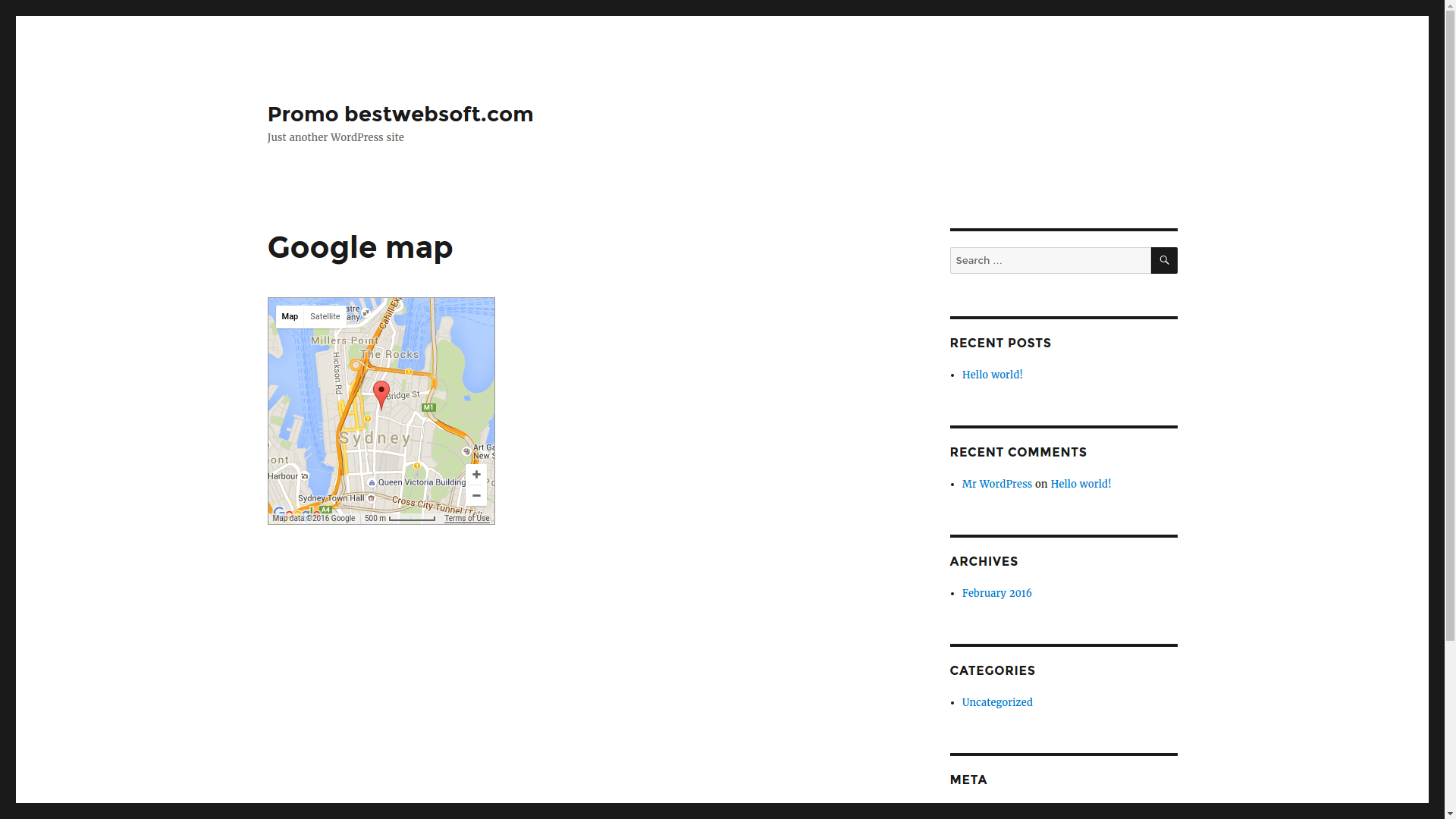
Task: Click the 500 m scale control on map
Action: tap(400, 519)
